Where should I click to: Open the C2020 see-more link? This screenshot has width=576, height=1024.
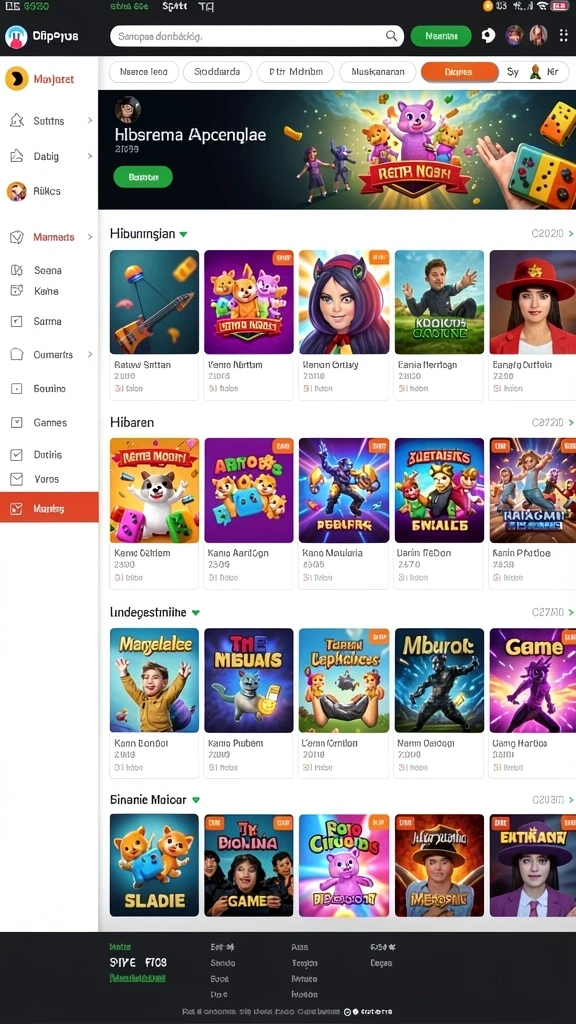552,233
